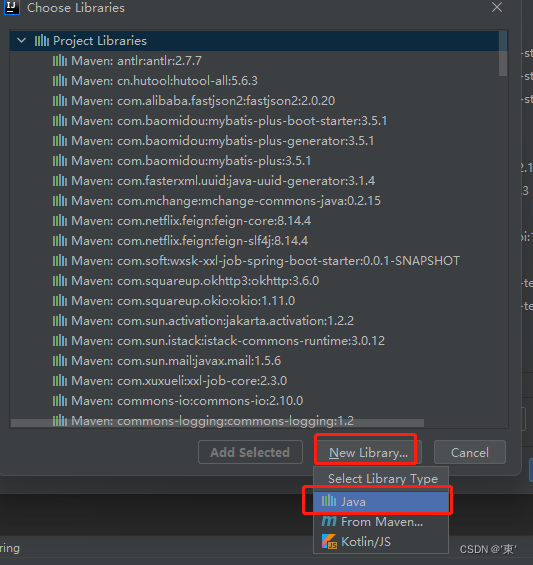Click the icon beside Maven: cn.hutool:hutool-all:5.6.3

(x=60, y=81)
